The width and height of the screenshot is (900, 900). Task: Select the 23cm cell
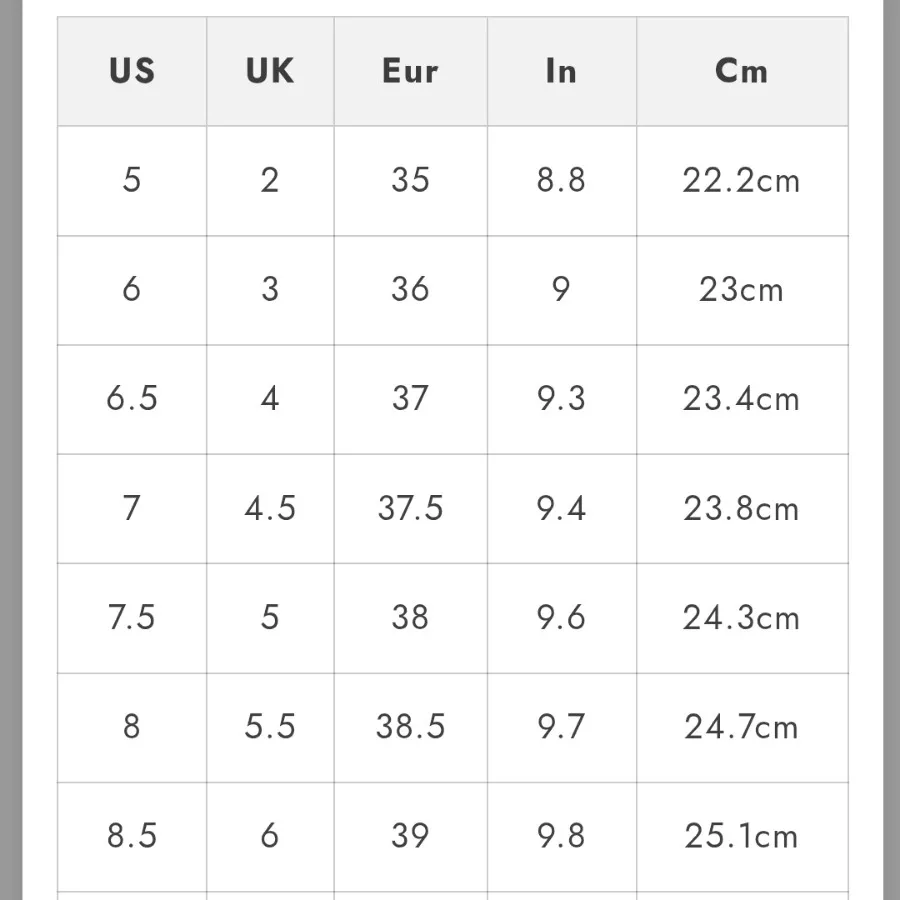pyautogui.click(x=741, y=290)
